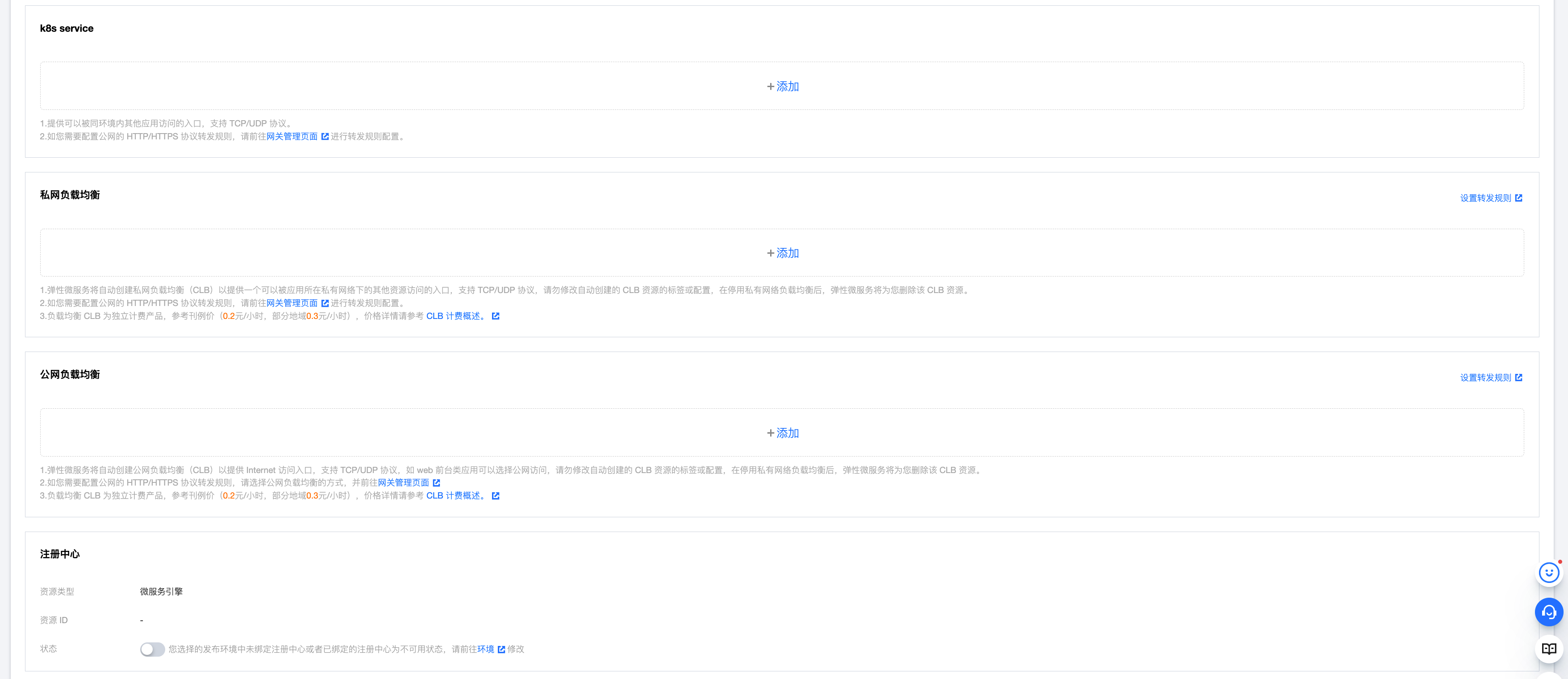Click the 私网负载均衡 section heading
Screen dimensions: 1568x679
click(x=69, y=195)
